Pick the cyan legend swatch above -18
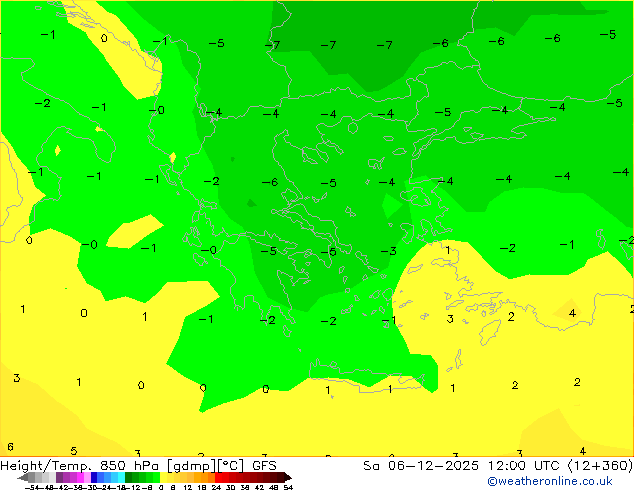 [121, 477]
